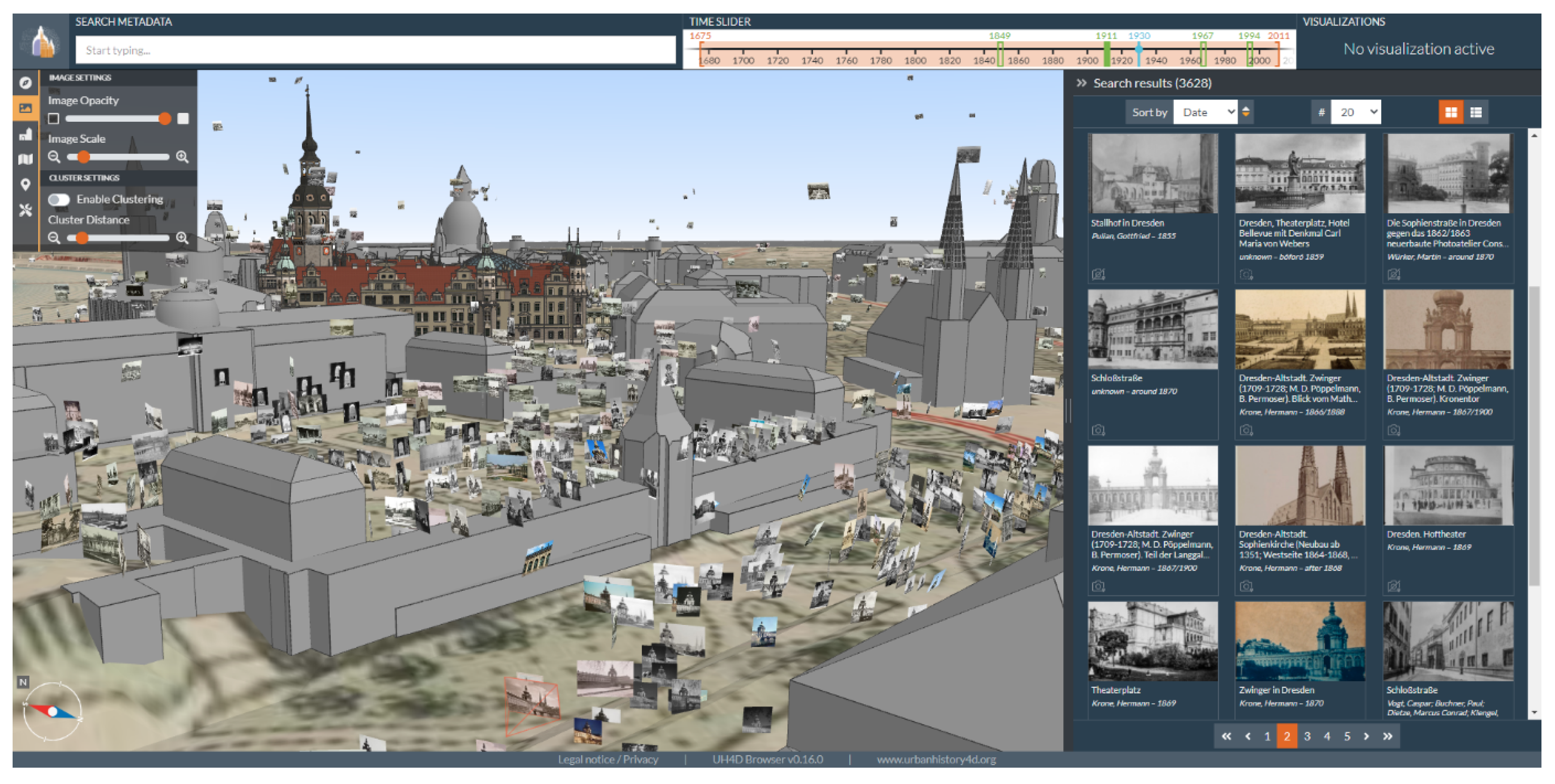The height and width of the screenshot is (784, 1555).
Task: Click the 1849 marker on time slider
Action: tap(999, 54)
